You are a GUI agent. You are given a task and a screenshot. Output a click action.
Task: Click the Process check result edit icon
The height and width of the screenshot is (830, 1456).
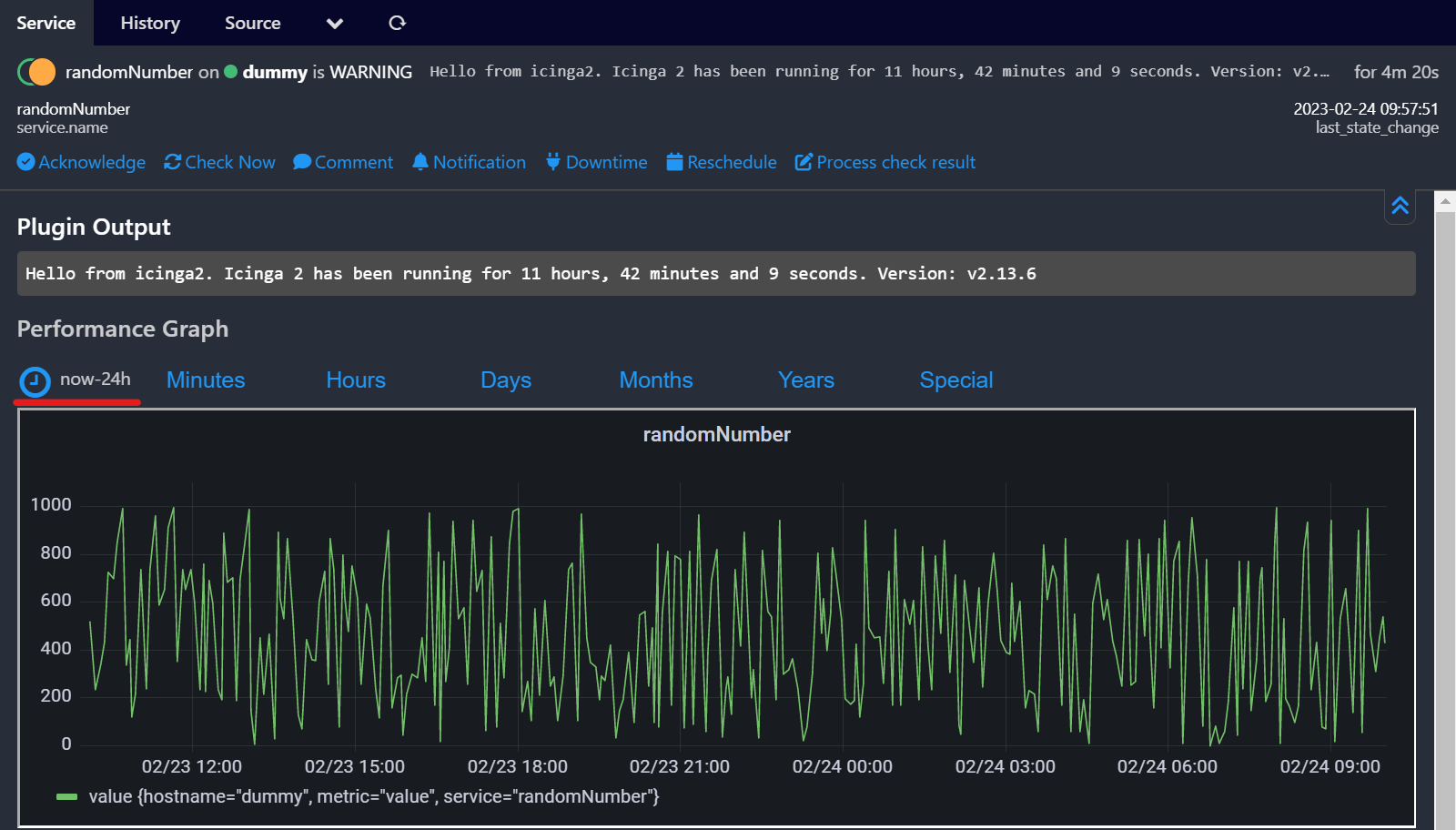click(804, 162)
